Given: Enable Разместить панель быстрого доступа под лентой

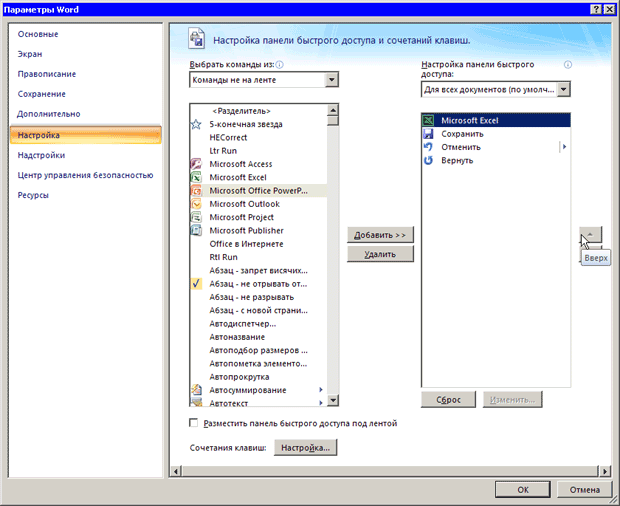Looking at the screenshot, I should pyautogui.click(x=193, y=423).
